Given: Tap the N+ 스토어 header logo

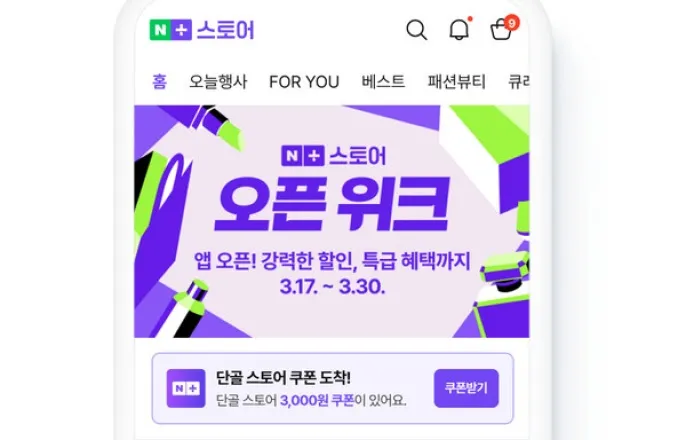Looking at the screenshot, I should (x=202, y=30).
